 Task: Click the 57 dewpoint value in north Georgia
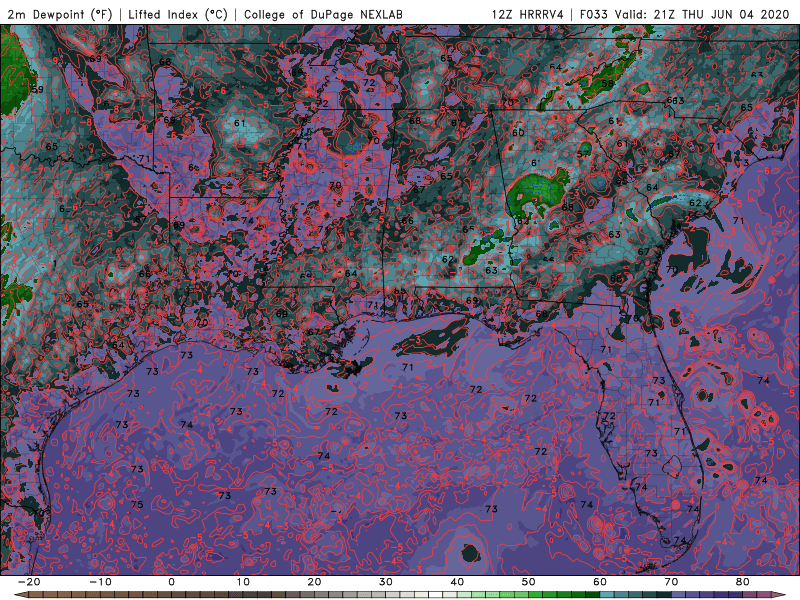pyautogui.click(x=583, y=154)
